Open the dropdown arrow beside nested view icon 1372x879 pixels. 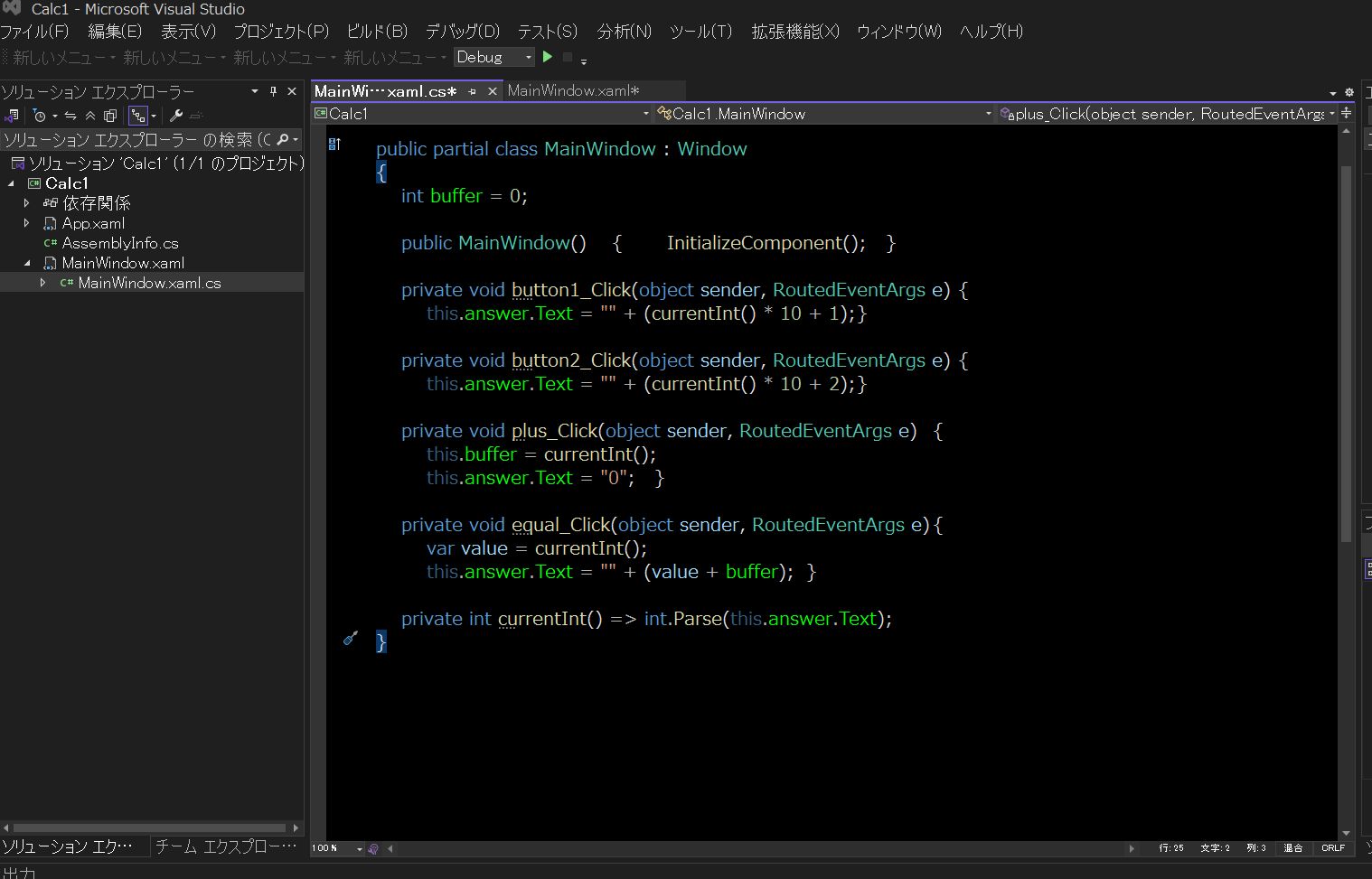[x=154, y=116]
